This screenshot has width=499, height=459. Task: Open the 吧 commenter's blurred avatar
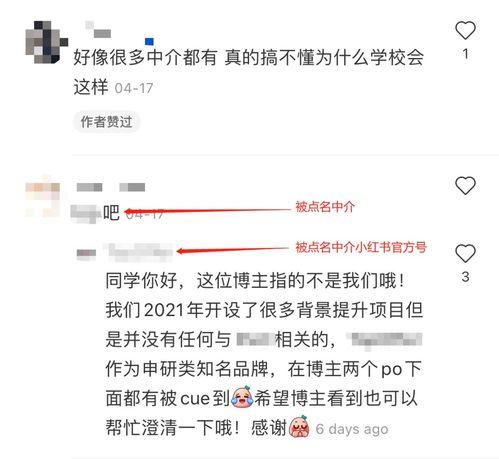[x=43, y=199]
